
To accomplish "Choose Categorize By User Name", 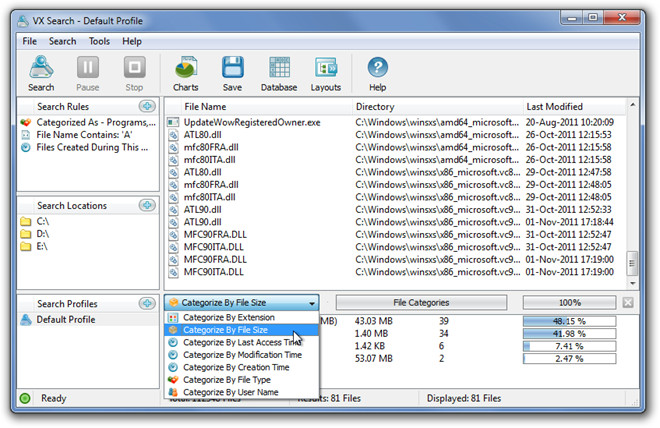I will coord(242,392).
